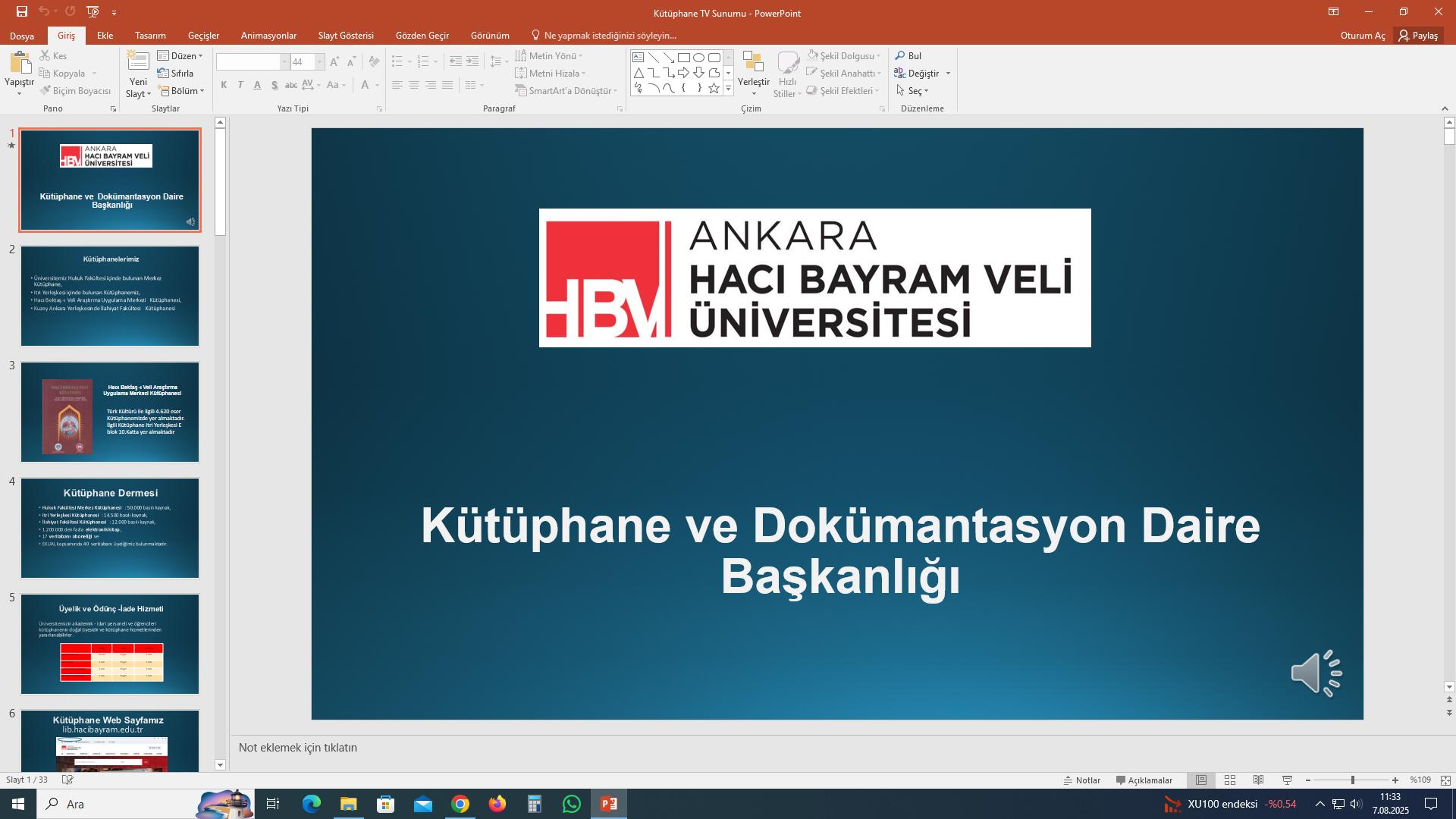
Task: Start slideshow from beginning in quick access toolbar
Action: [93, 11]
